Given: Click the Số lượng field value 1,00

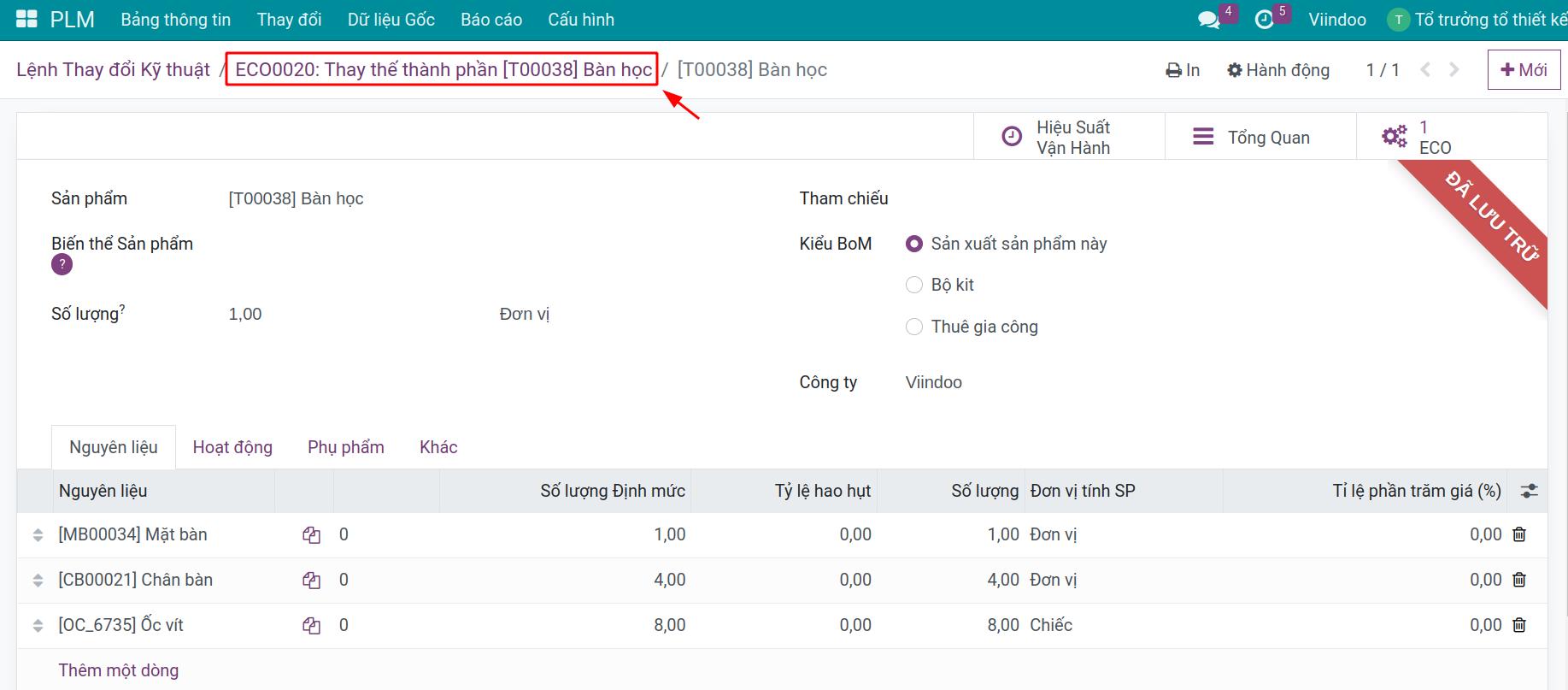Looking at the screenshot, I should pos(245,314).
